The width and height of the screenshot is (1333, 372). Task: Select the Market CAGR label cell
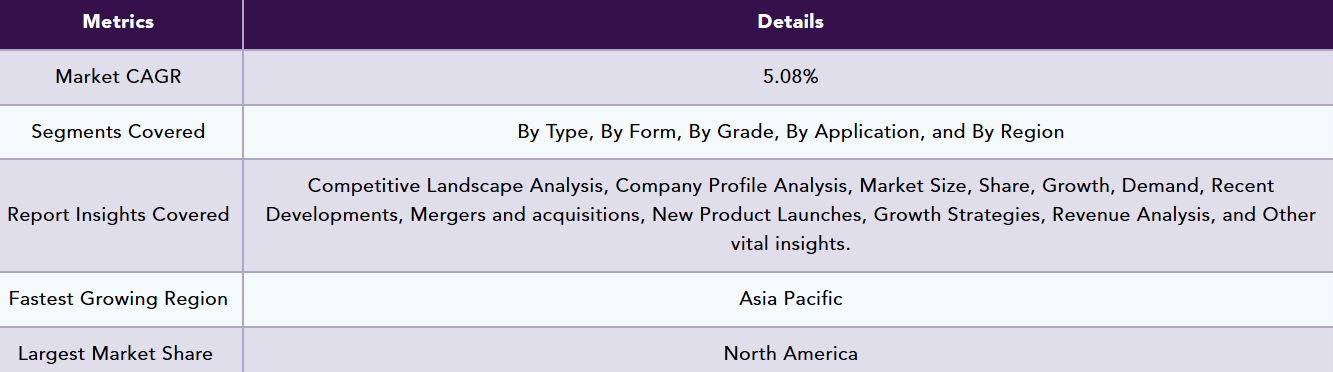tap(120, 77)
